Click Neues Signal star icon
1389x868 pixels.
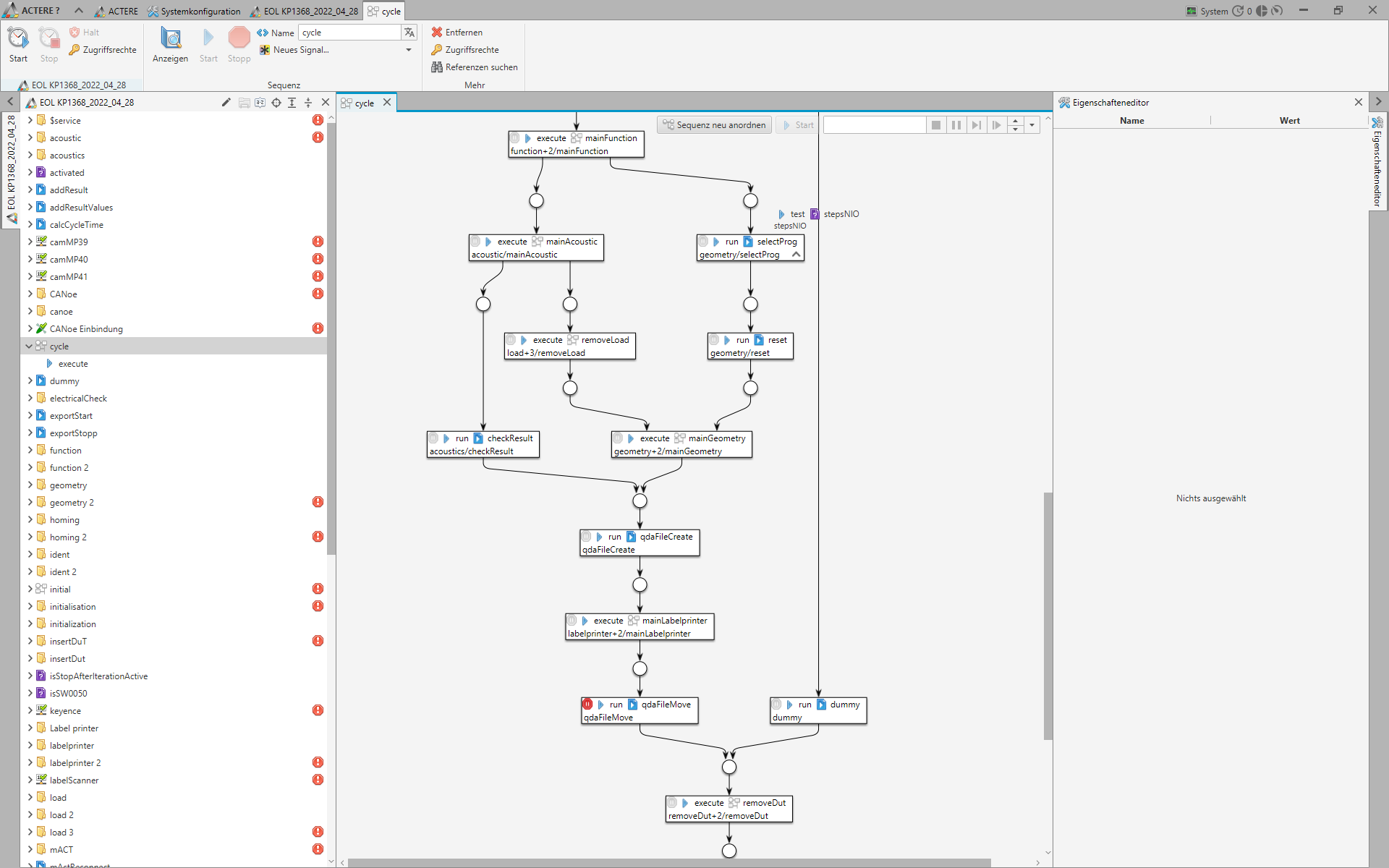pos(265,50)
